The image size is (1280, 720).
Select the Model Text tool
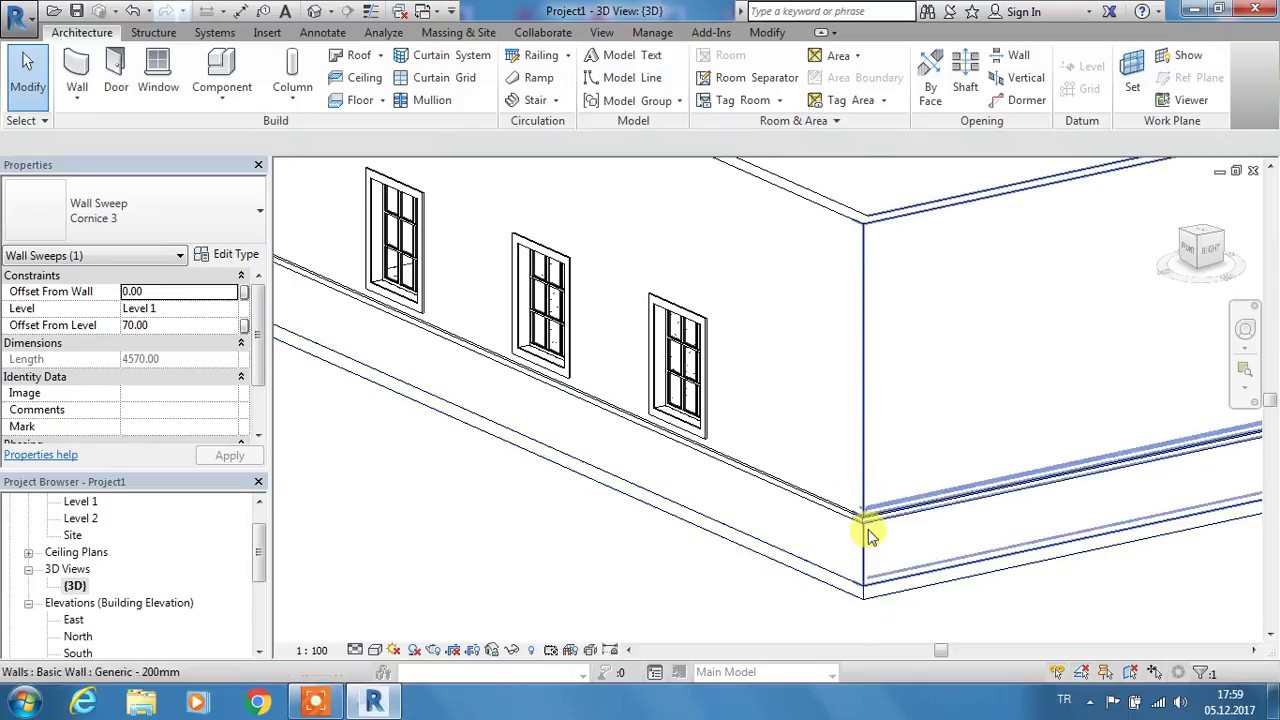click(623, 56)
